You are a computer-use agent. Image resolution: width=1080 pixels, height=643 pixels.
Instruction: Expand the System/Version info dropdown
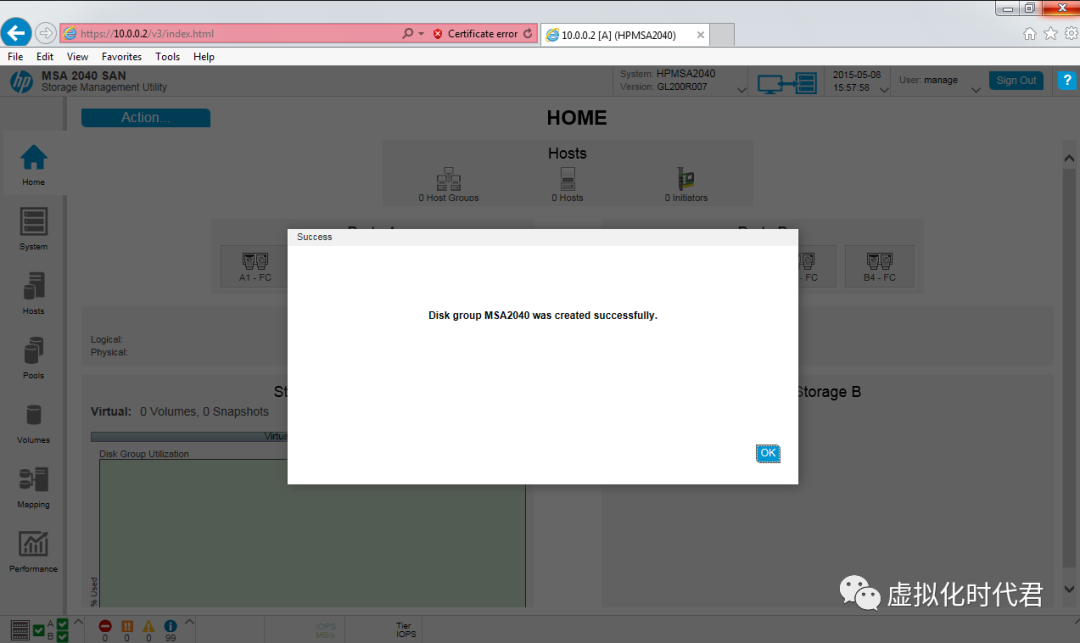(741, 89)
